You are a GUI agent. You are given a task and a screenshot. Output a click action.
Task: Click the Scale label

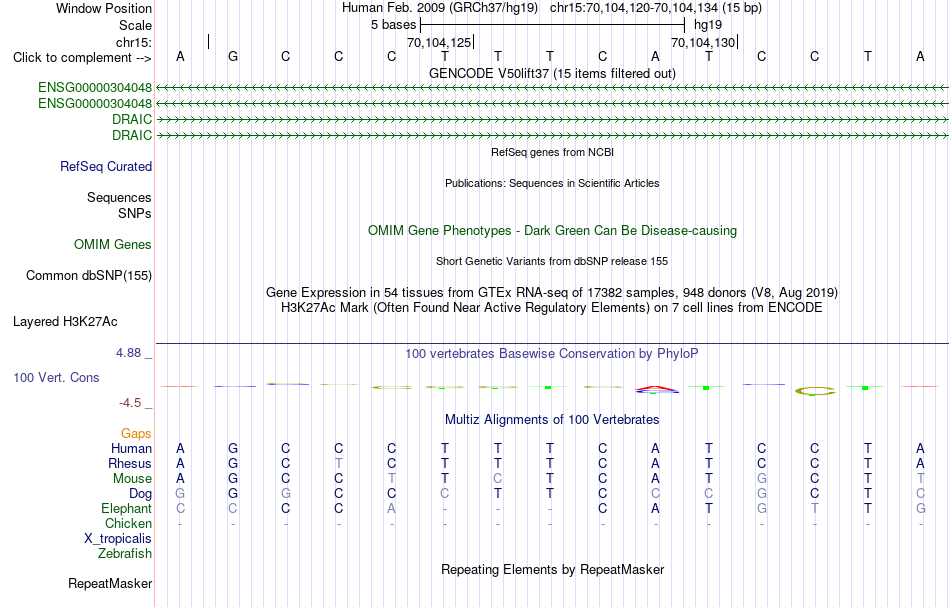[135, 25]
